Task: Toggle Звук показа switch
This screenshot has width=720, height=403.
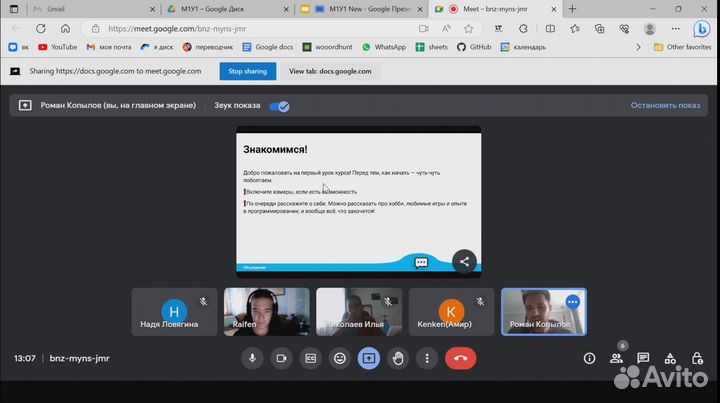Action: (279, 106)
